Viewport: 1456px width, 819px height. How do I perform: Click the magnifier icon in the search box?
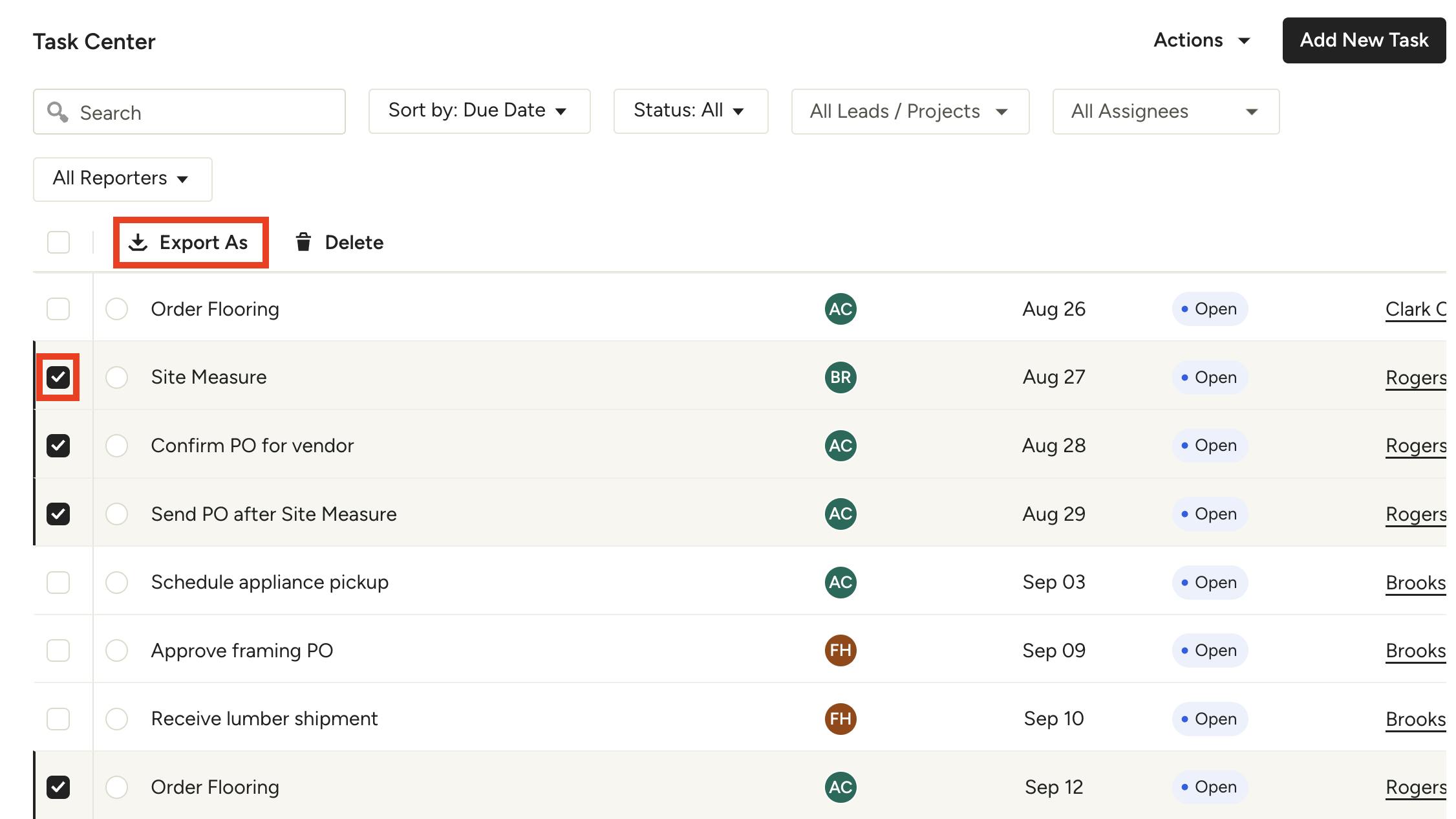[x=58, y=112]
